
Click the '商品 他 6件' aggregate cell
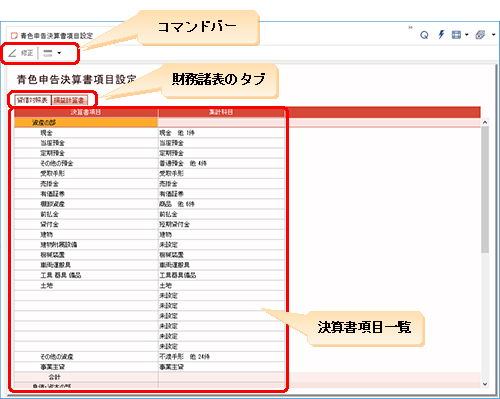point(221,204)
